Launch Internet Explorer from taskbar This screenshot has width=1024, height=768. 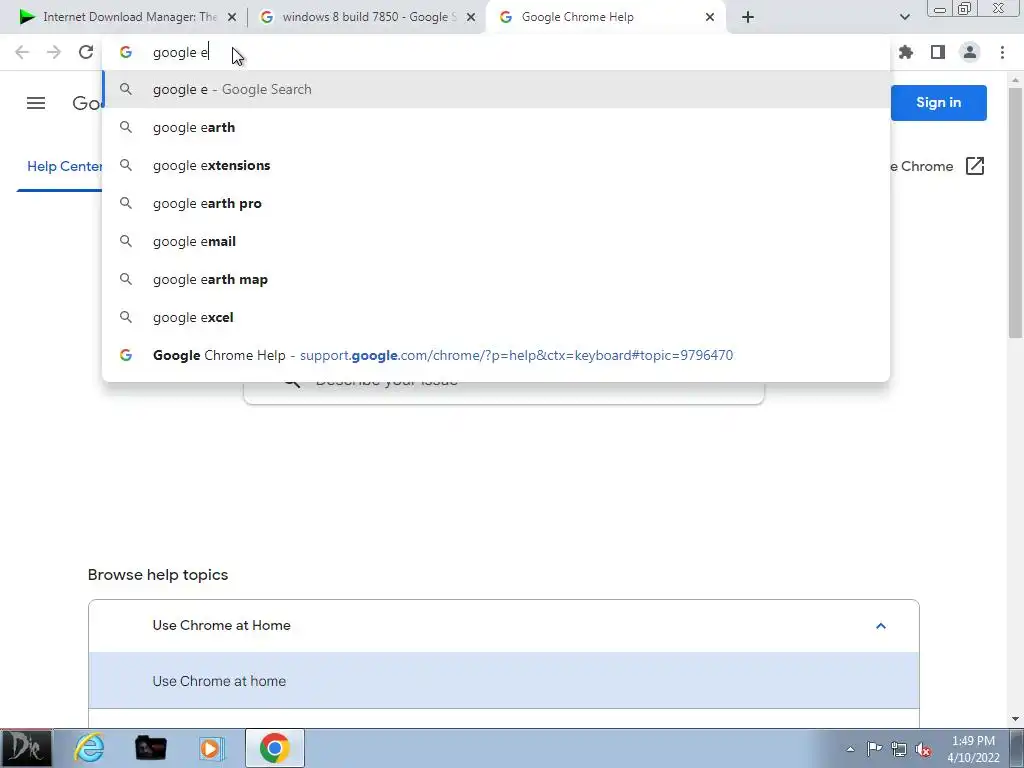89,748
